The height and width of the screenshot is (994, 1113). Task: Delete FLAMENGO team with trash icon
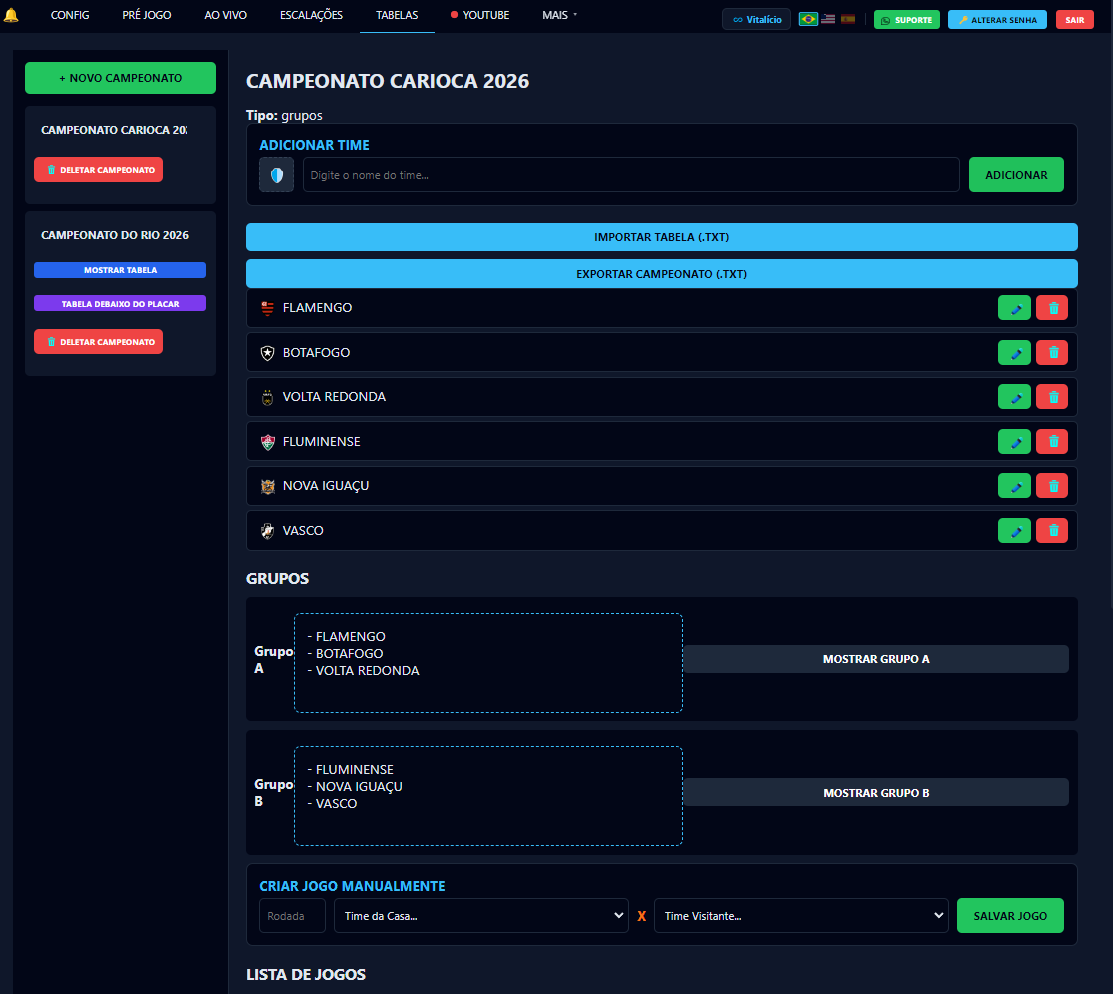(1052, 308)
